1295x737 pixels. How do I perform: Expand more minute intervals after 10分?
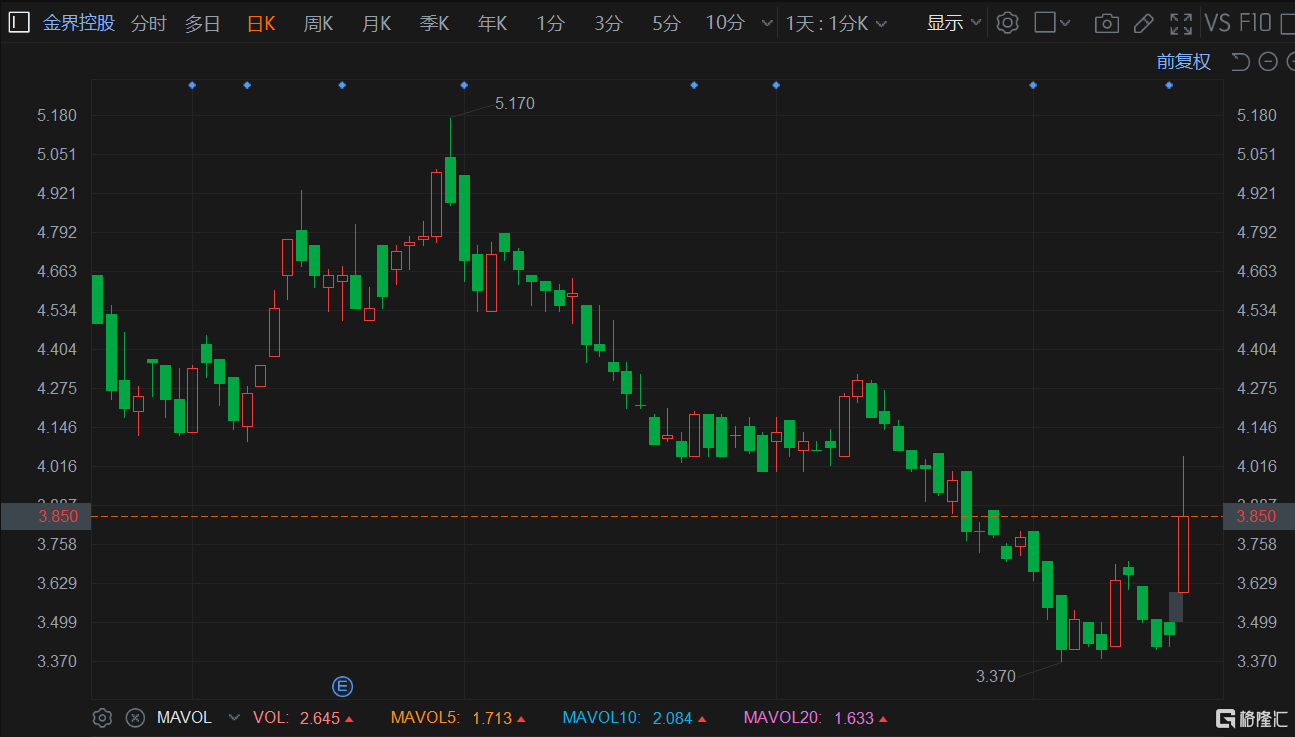tap(767, 23)
